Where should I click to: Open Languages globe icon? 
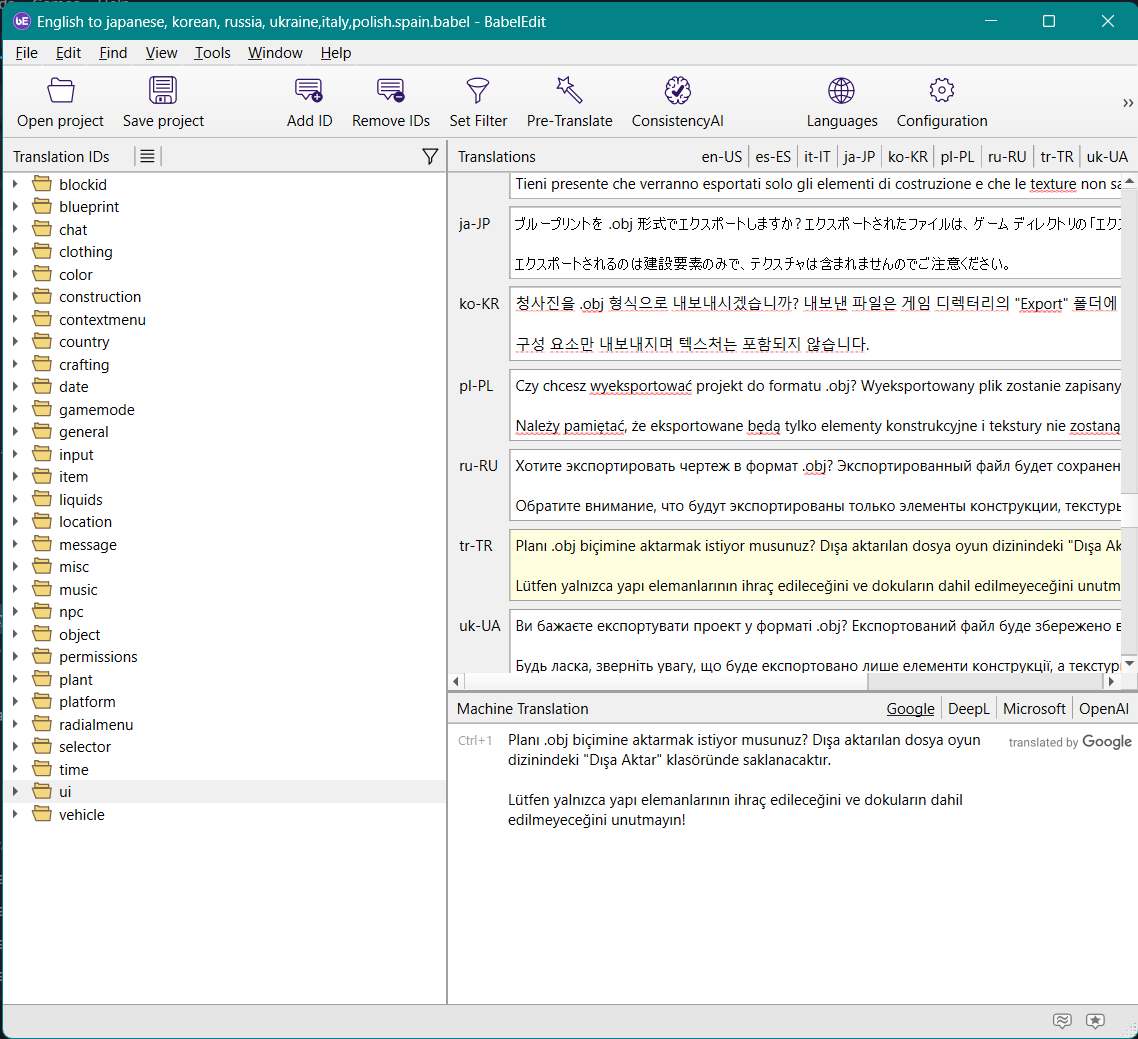pyautogui.click(x=841, y=92)
